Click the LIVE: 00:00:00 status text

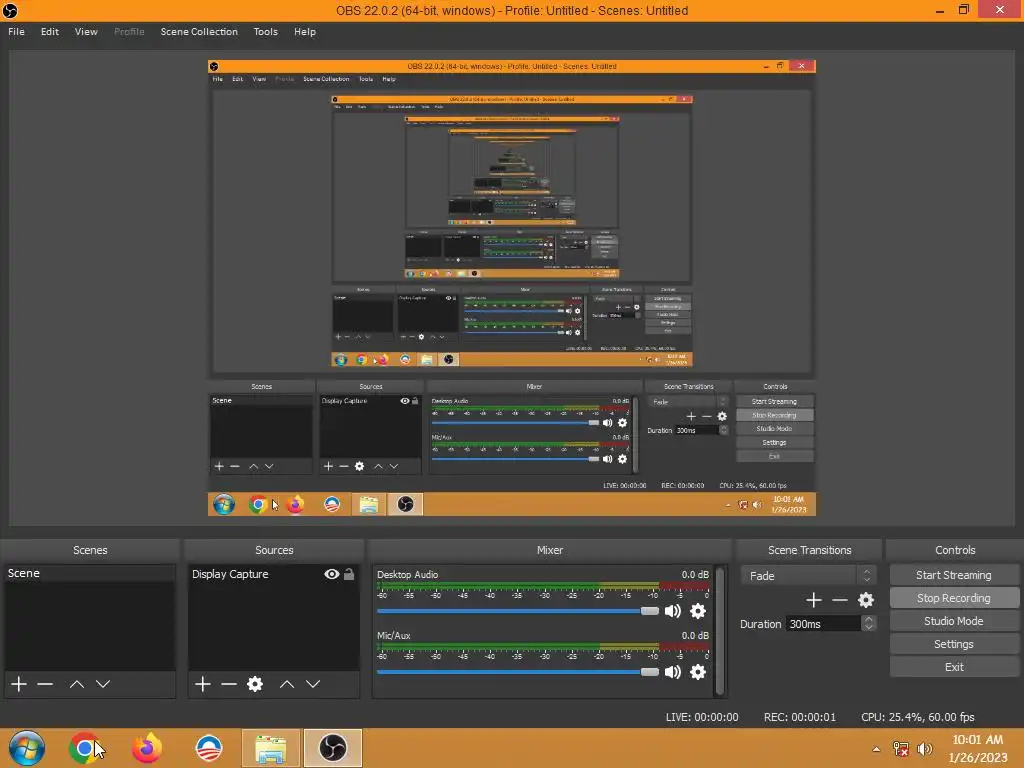[702, 716]
